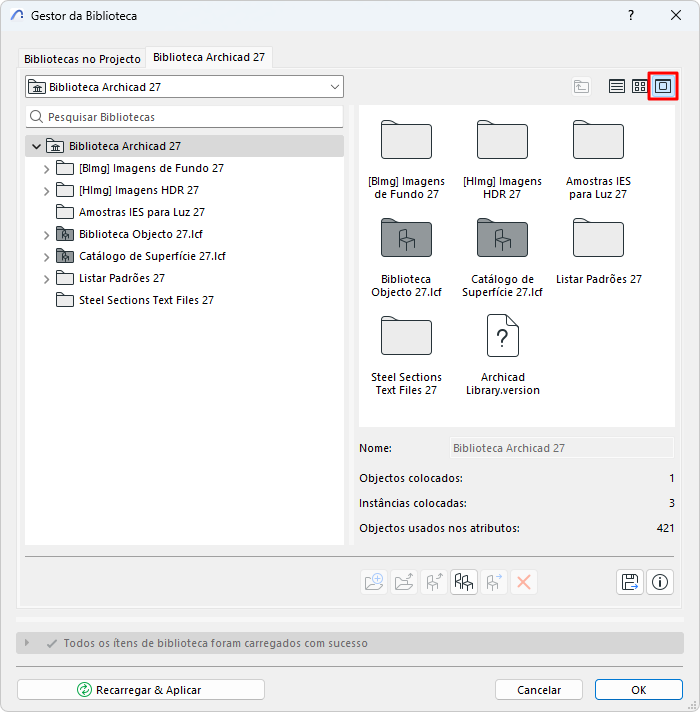Open [BImg] Imagens de Fundo 27 folder thumbnail
This screenshot has width=700, height=712.
[406, 140]
